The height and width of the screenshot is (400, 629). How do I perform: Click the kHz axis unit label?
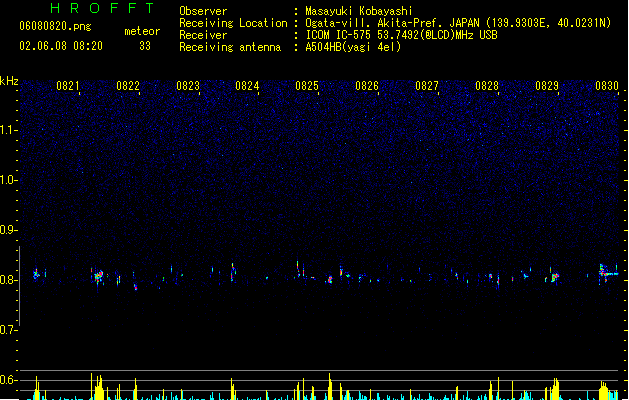pyautogui.click(x=9, y=81)
